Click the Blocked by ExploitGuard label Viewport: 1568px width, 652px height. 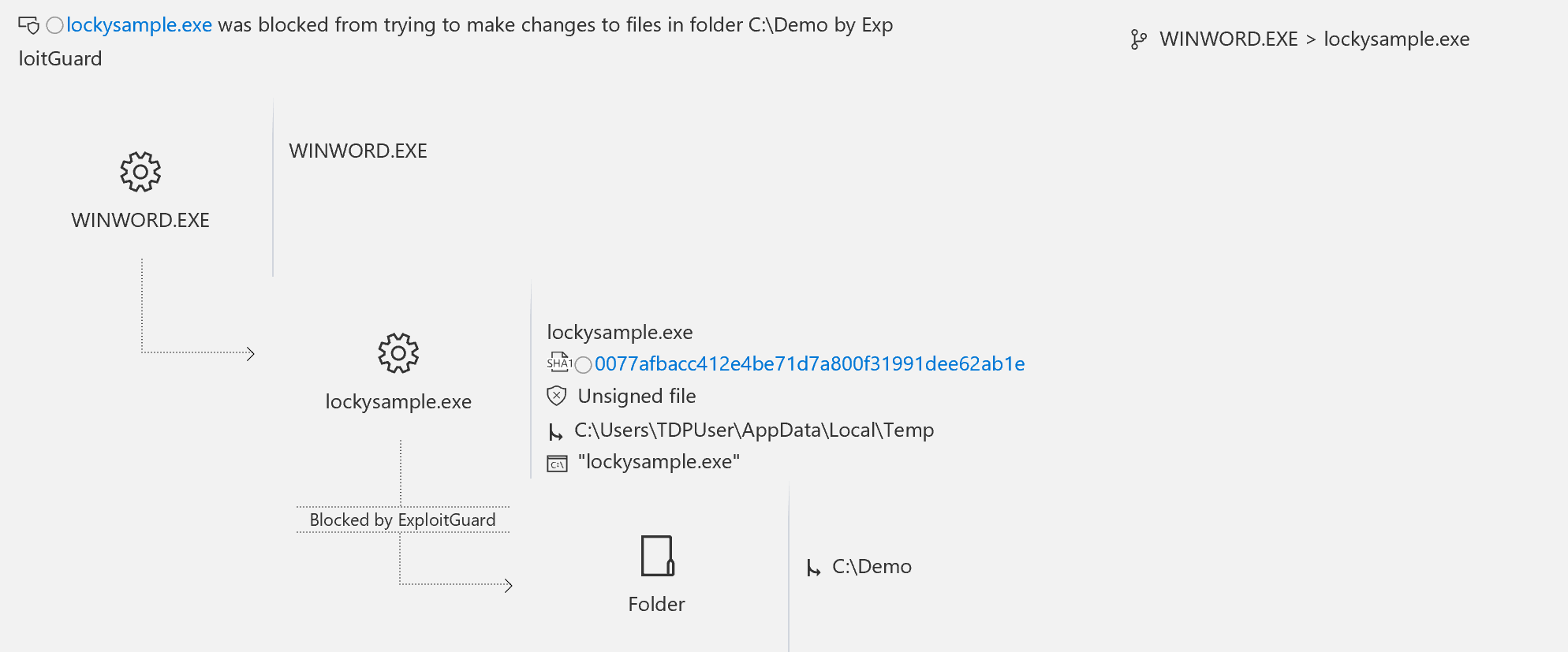[x=402, y=520]
